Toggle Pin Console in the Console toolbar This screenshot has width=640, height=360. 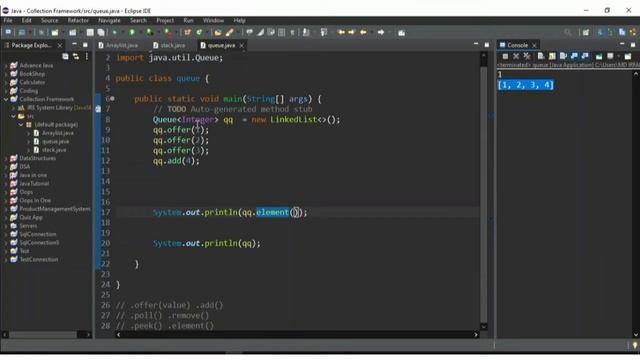click(599, 56)
